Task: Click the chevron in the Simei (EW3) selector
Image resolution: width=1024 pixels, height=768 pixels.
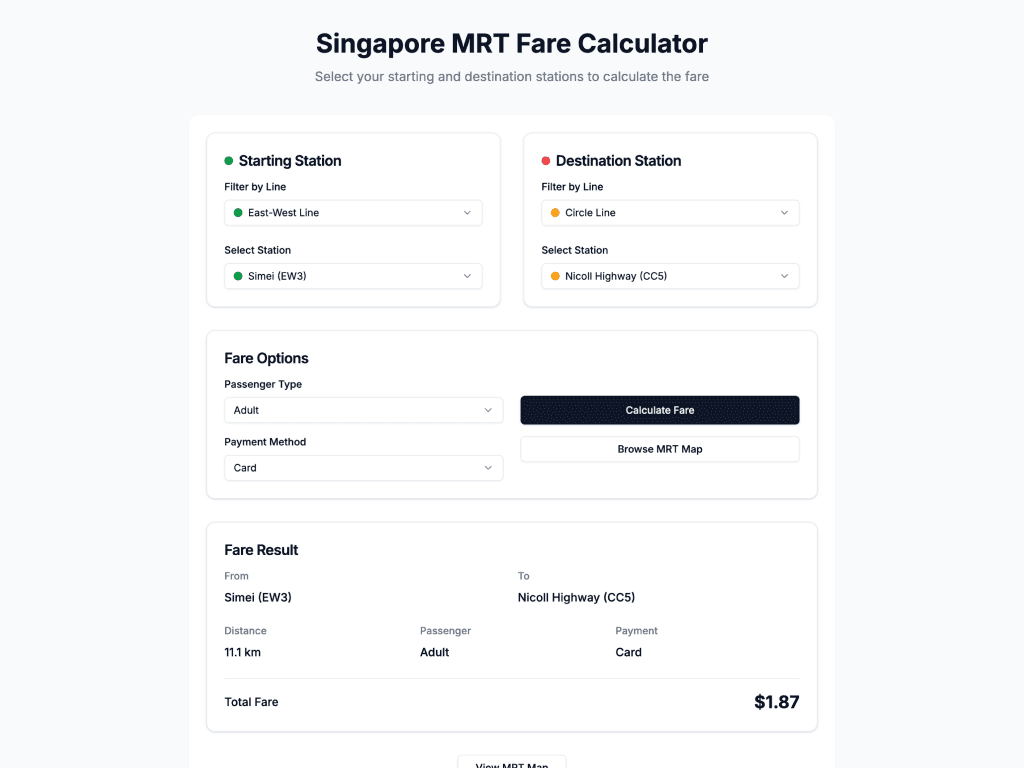Action: click(x=467, y=276)
